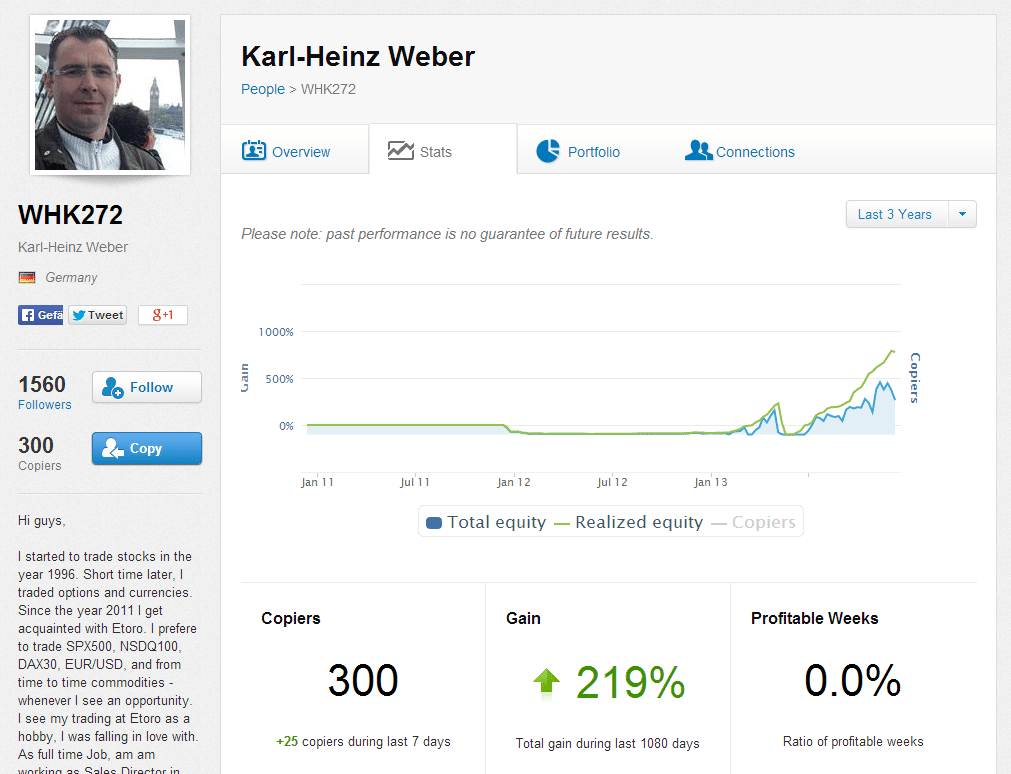The image size is (1011, 774).
Task: Expand time range using dropdown arrow
Action: 962,214
